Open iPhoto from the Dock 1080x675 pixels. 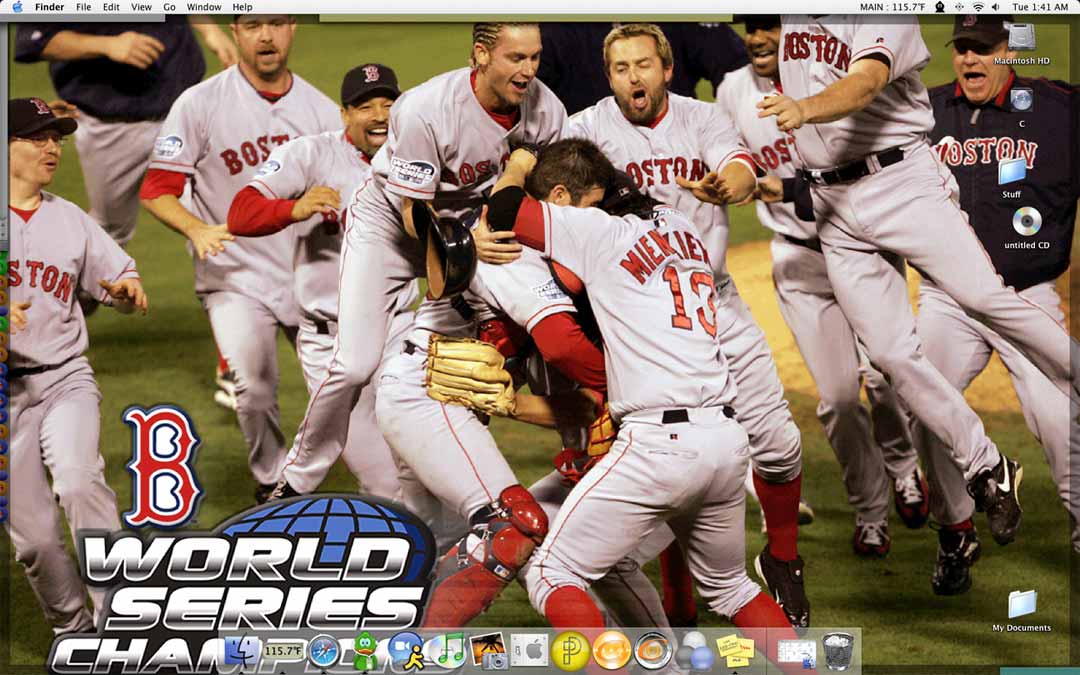[x=488, y=651]
